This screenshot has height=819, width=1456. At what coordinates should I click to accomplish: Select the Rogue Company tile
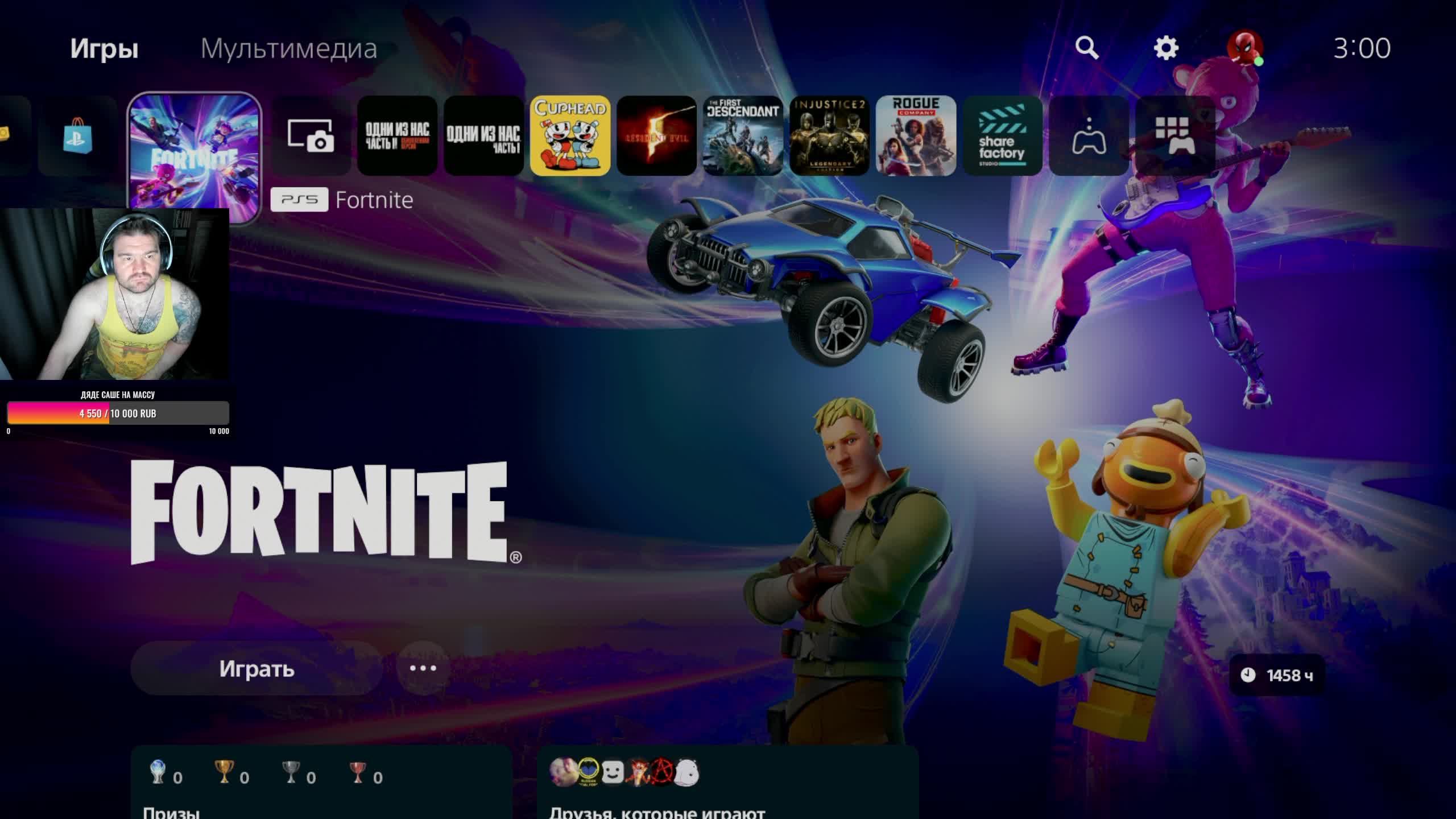pos(916,135)
